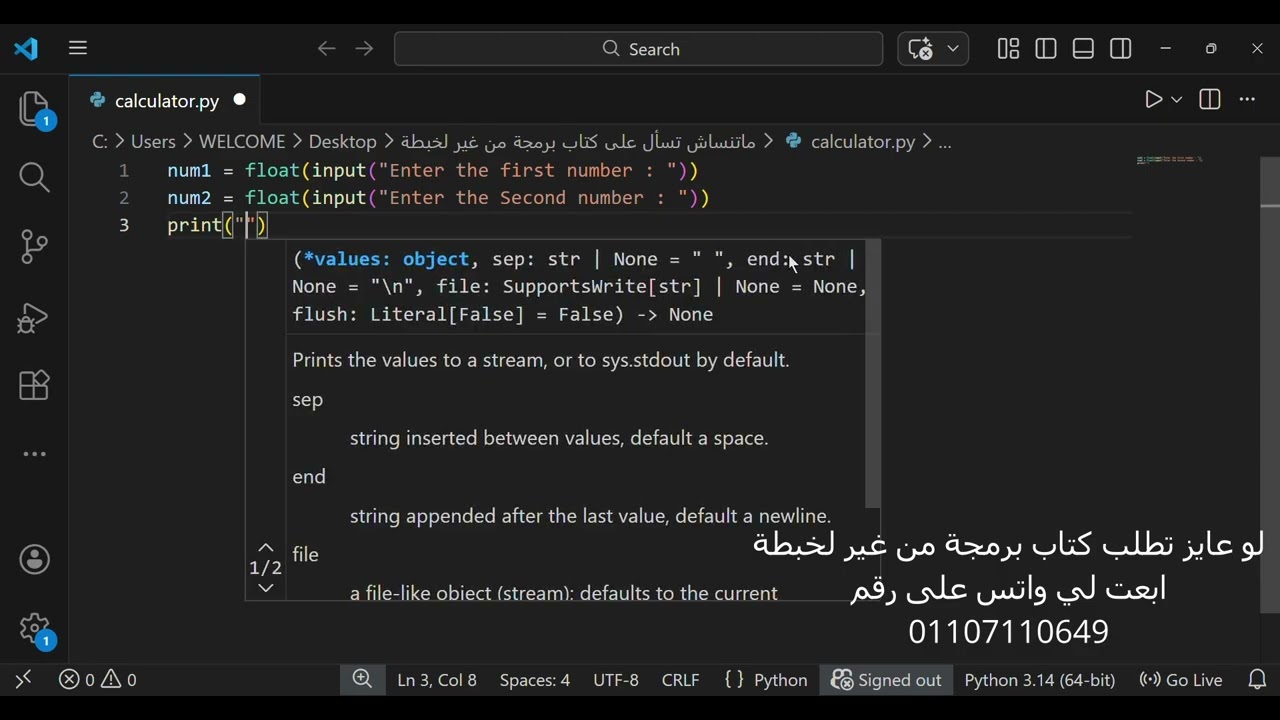Show next signature with down chevron
Screen dimensions: 1280x720
click(266, 588)
